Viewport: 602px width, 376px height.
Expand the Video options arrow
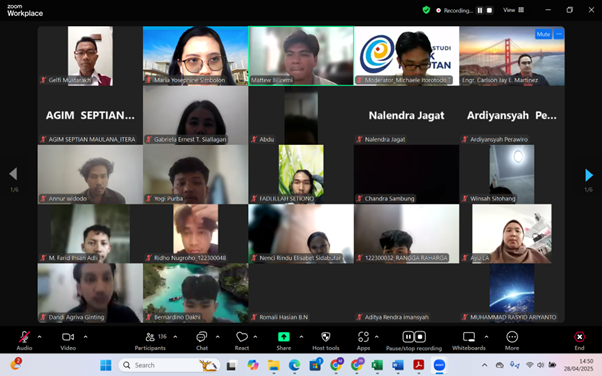click(x=86, y=337)
